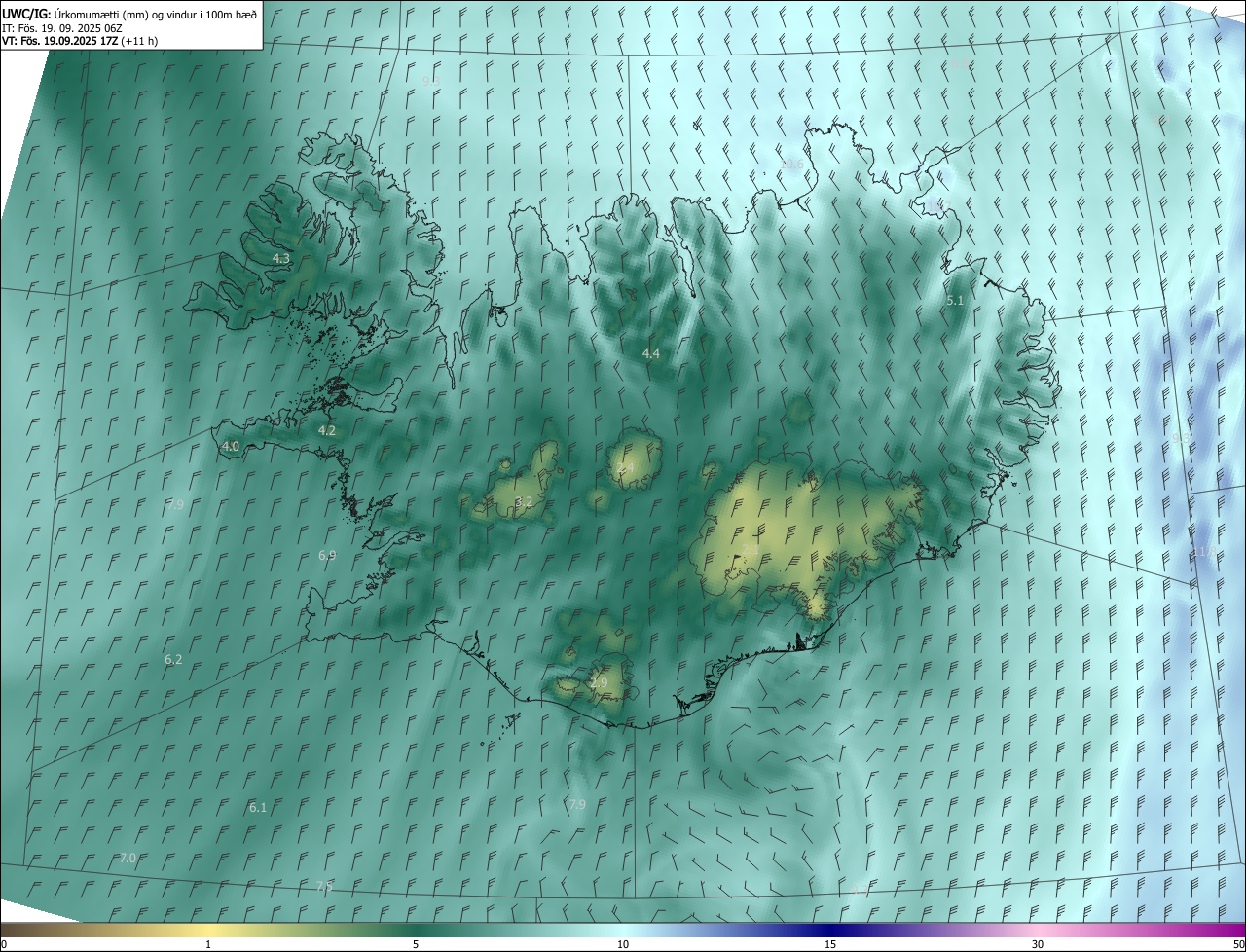Screen dimensions: 1246x952
Task: Click the color scale label 10
Action: 623,945
